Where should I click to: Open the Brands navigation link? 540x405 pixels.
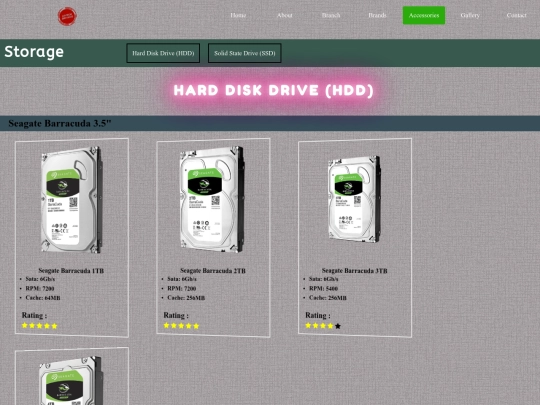(x=377, y=15)
